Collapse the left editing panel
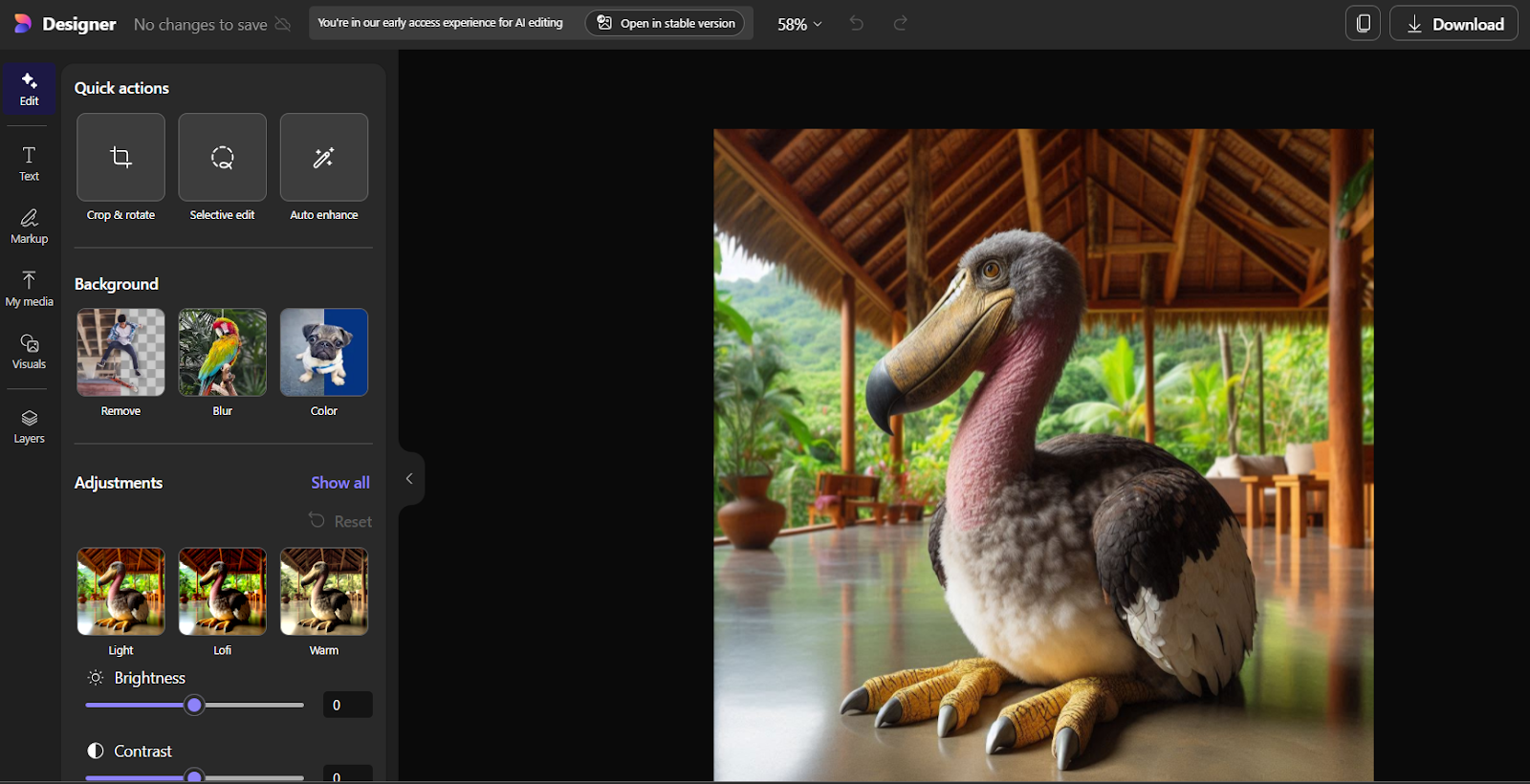This screenshot has width=1530, height=784. tap(409, 479)
